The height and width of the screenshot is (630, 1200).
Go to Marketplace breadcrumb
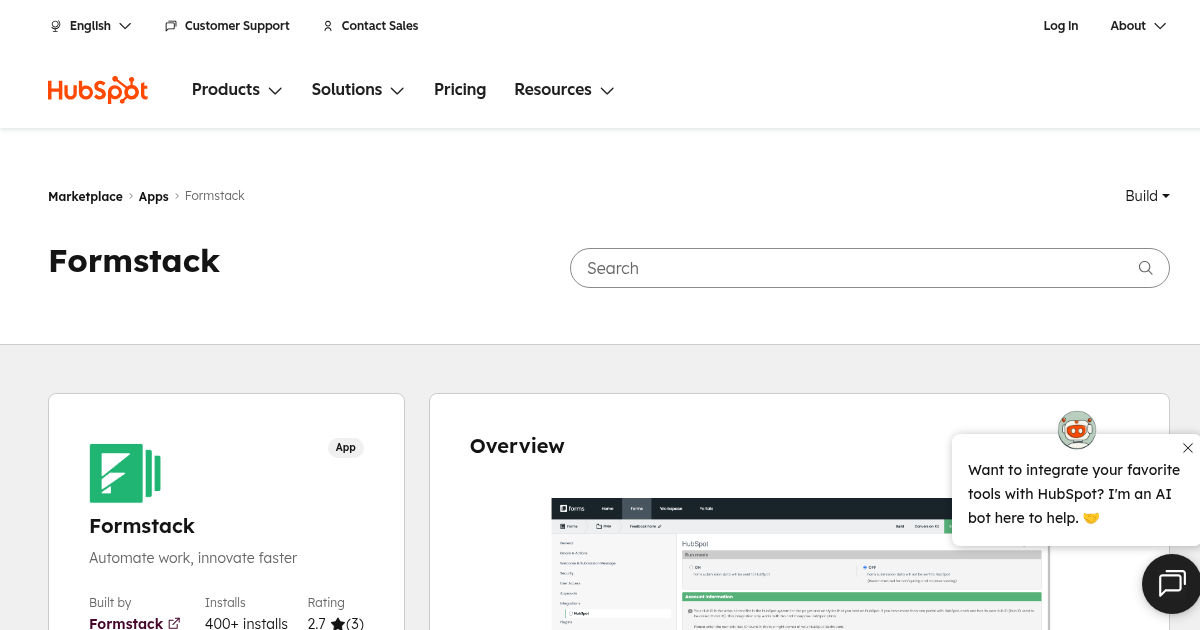click(x=85, y=197)
